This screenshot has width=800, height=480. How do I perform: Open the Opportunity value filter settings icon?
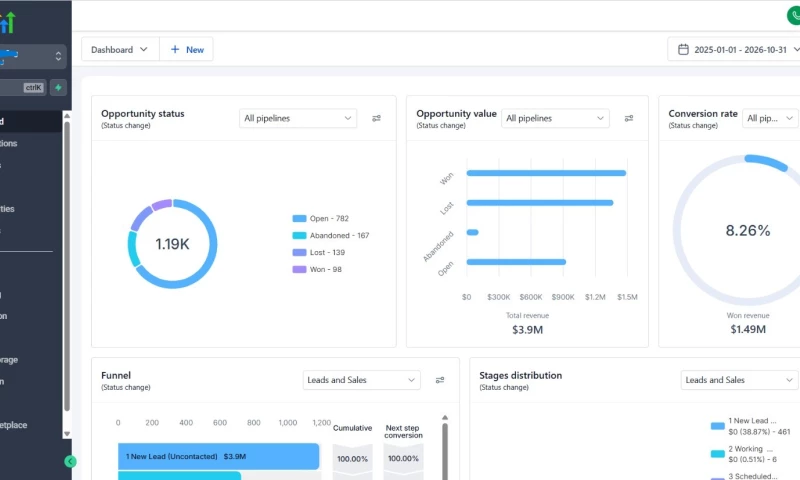[629, 118]
